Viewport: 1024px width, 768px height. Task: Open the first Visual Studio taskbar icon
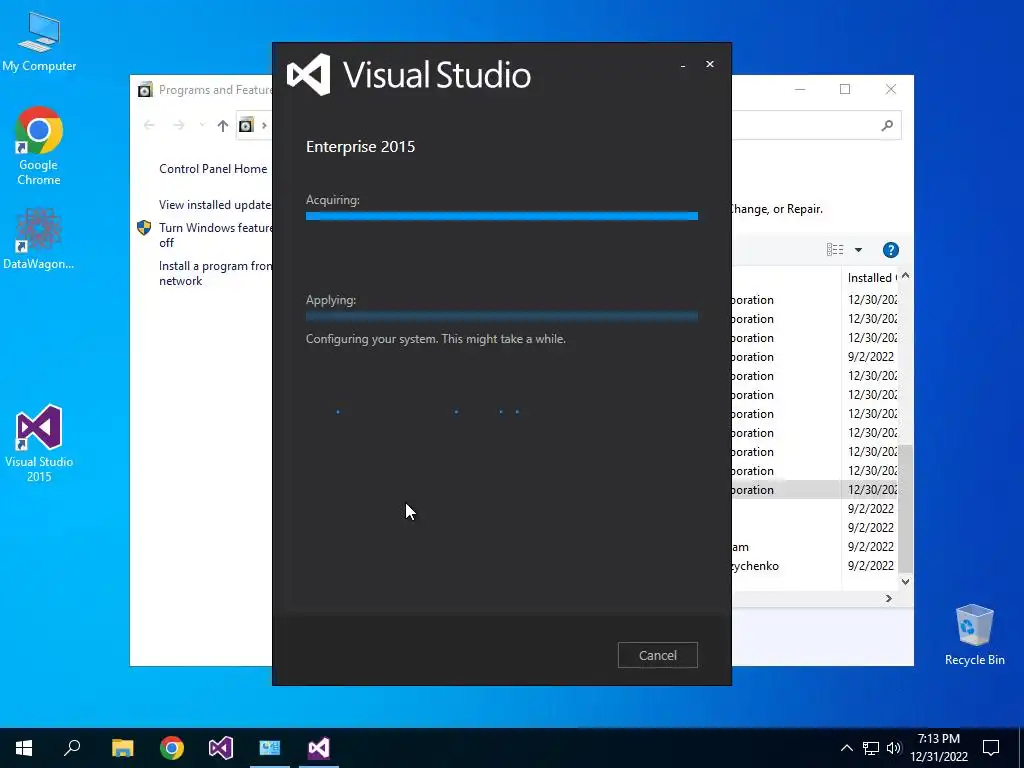[x=221, y=748]
